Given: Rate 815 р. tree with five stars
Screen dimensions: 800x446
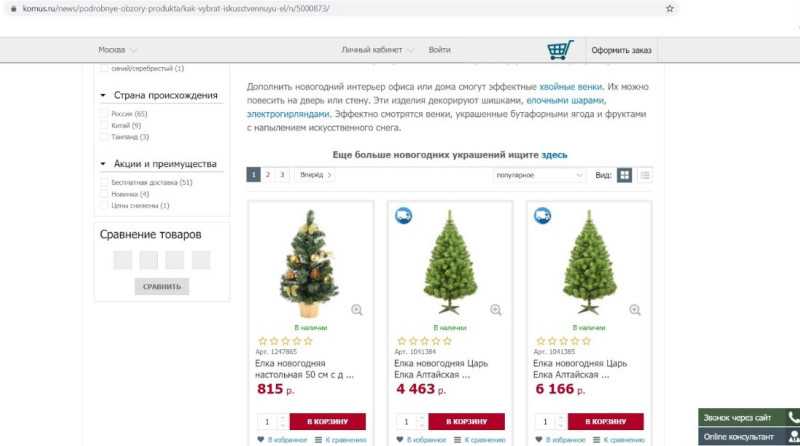Looking at the screenshot, I should 308,341.
